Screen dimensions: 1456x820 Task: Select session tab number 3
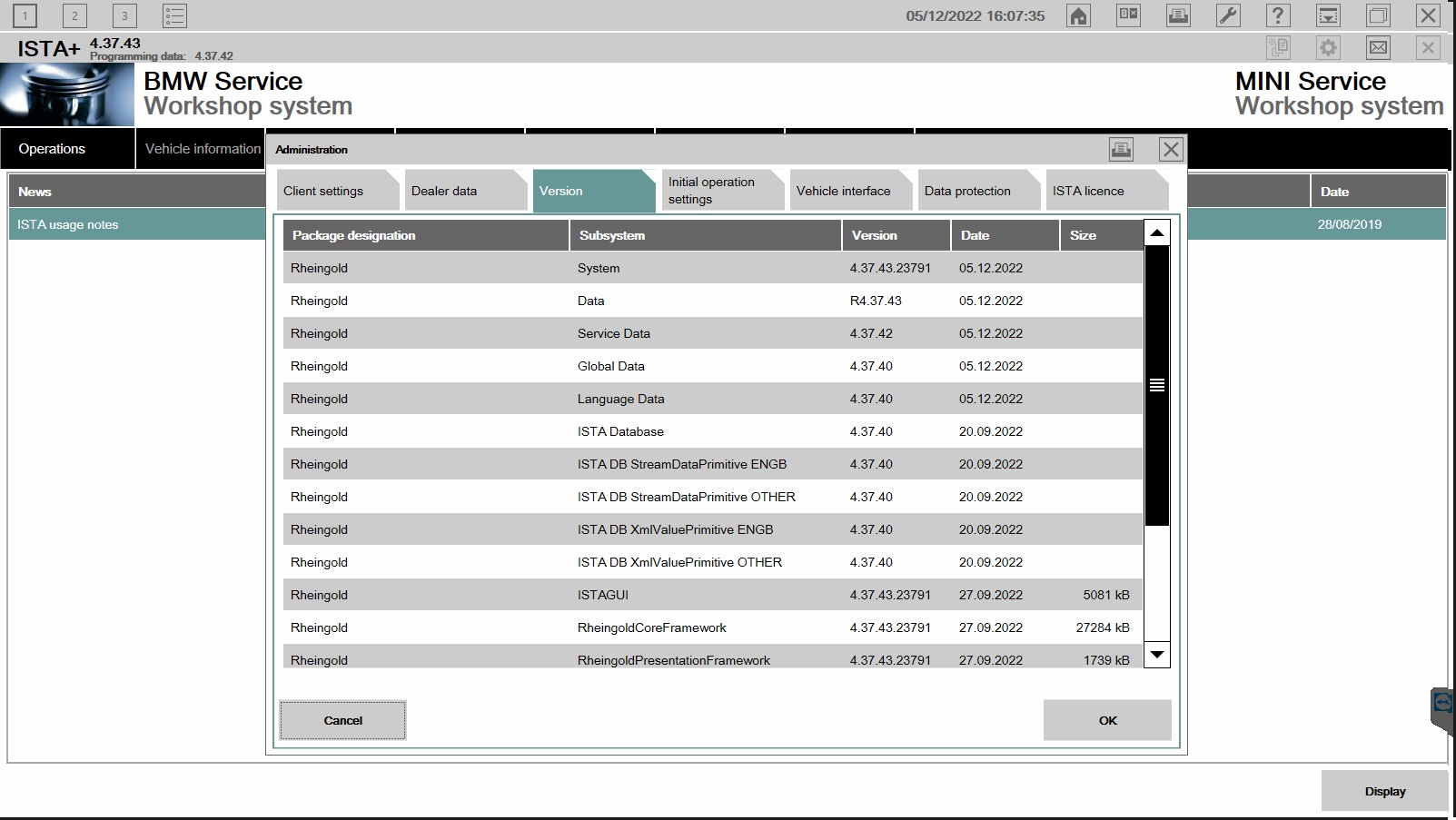124,15
